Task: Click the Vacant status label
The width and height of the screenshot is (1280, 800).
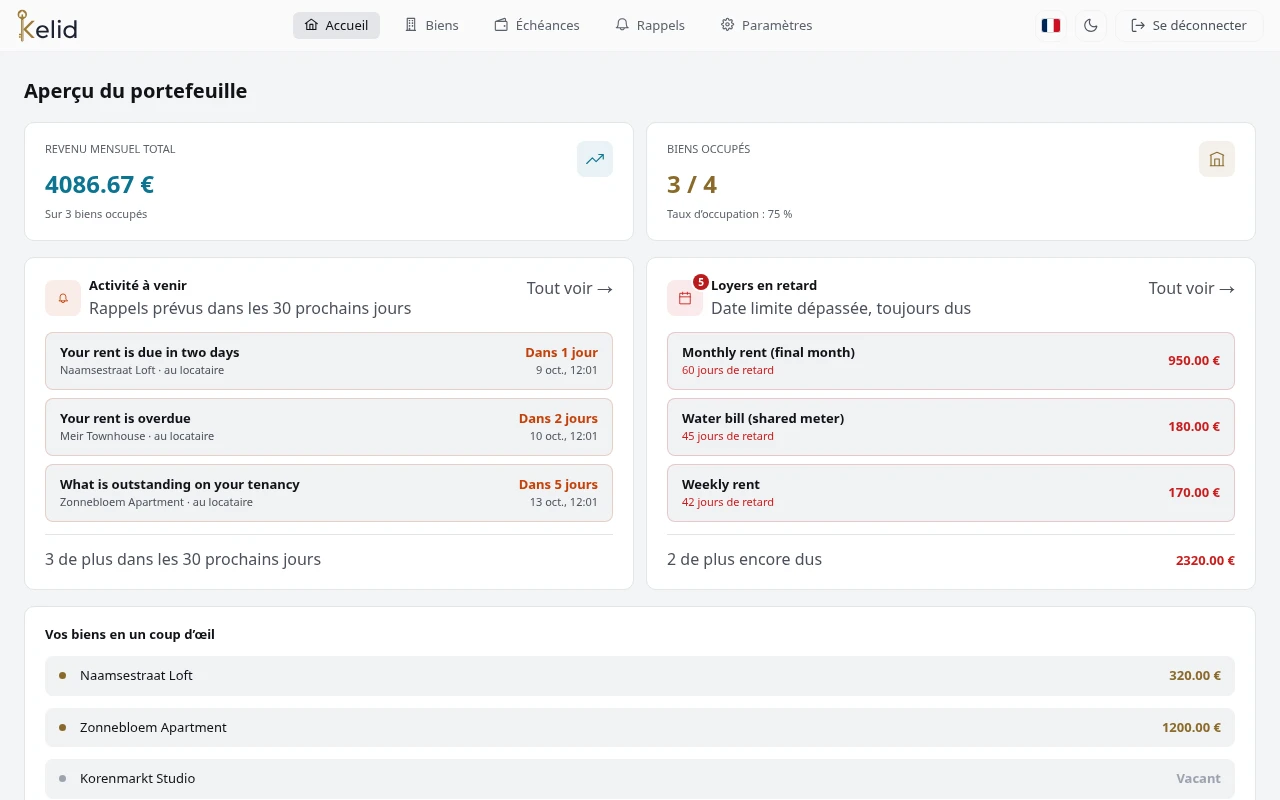Action: pos(1198,778)
